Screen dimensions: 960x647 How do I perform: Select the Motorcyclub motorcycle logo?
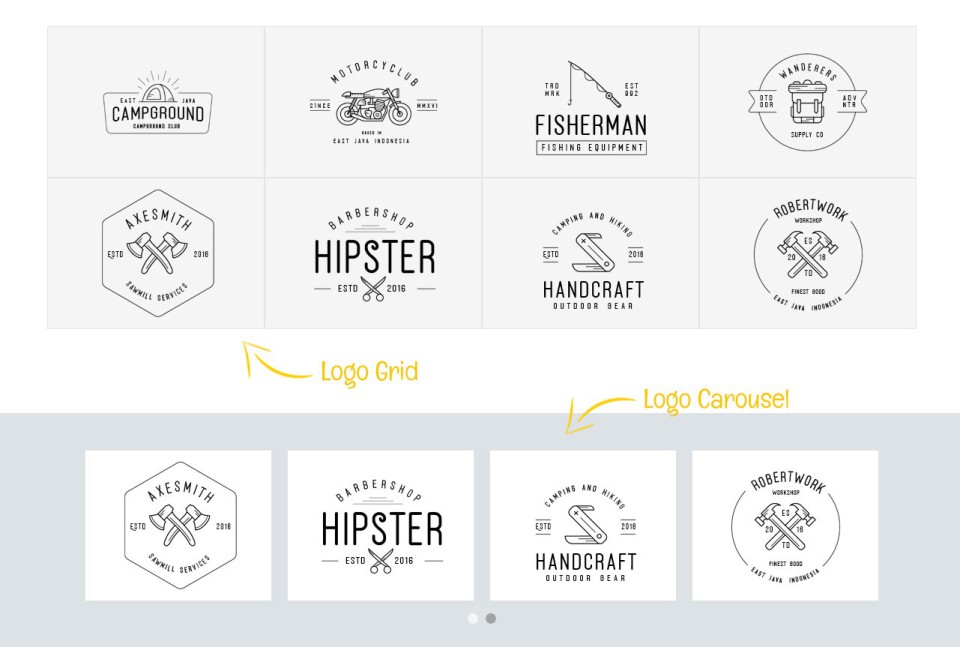point(373,102)
